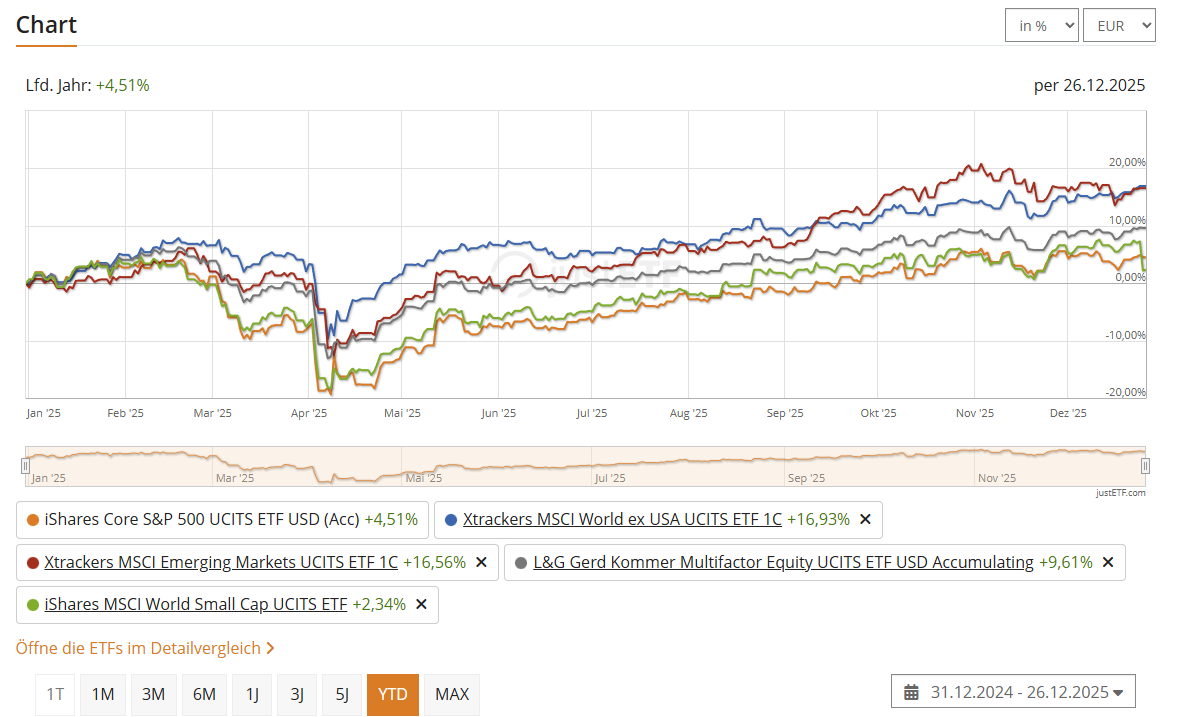Click the mini overview chart navigator
The image size is (1182, 717).
(585, 466)
